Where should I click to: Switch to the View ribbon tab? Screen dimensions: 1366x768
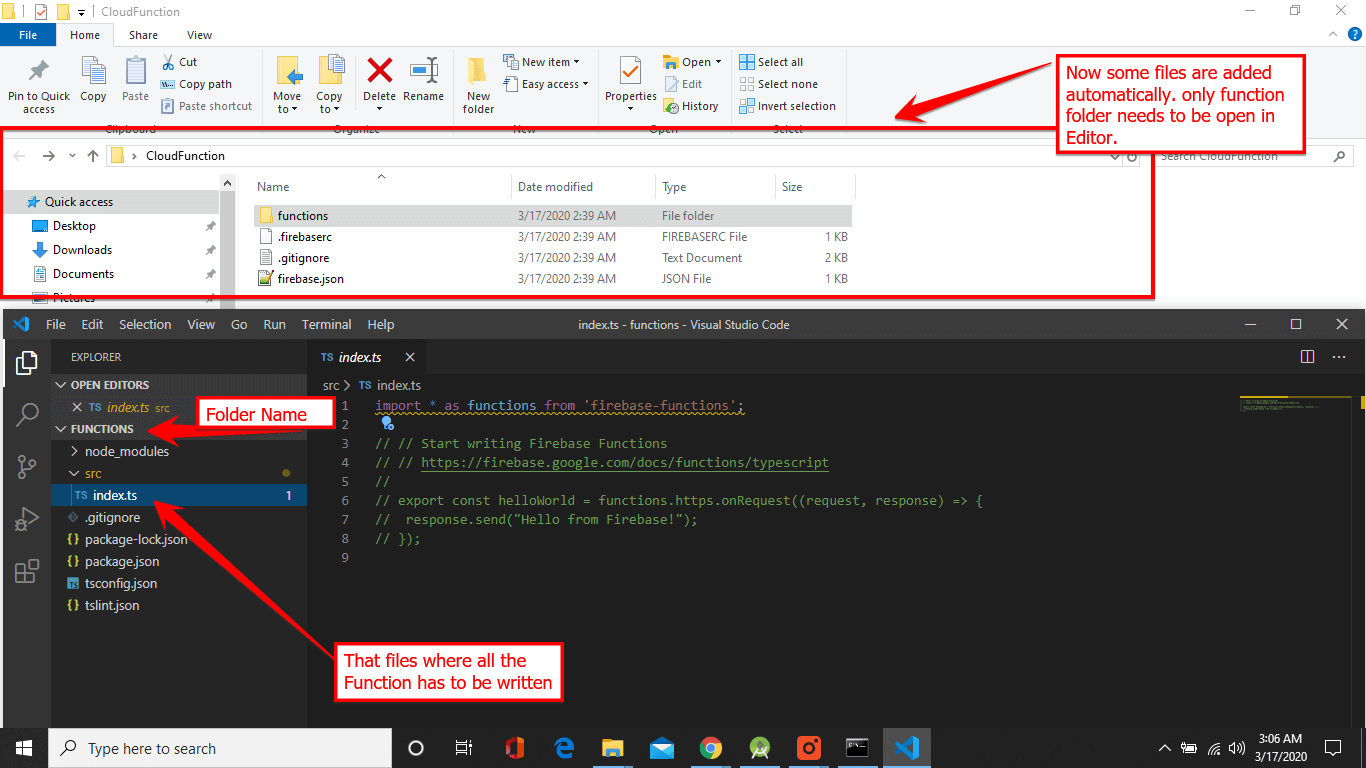199,35
